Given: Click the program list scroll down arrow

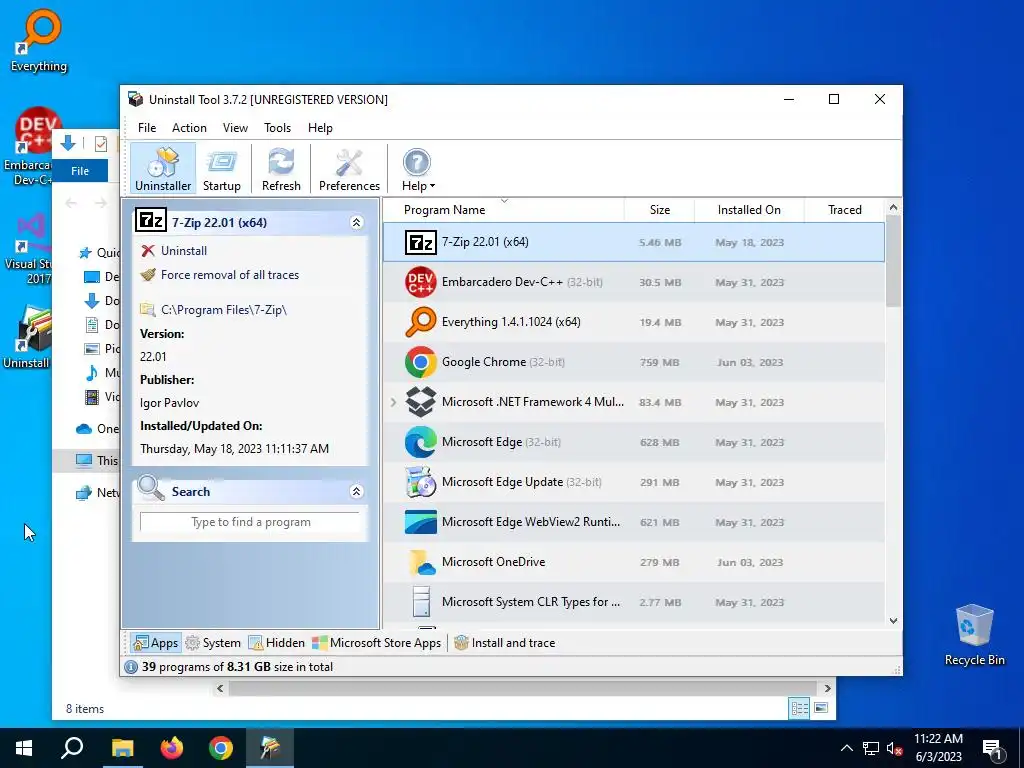Looking at the screenshot, I should point(893,621).
